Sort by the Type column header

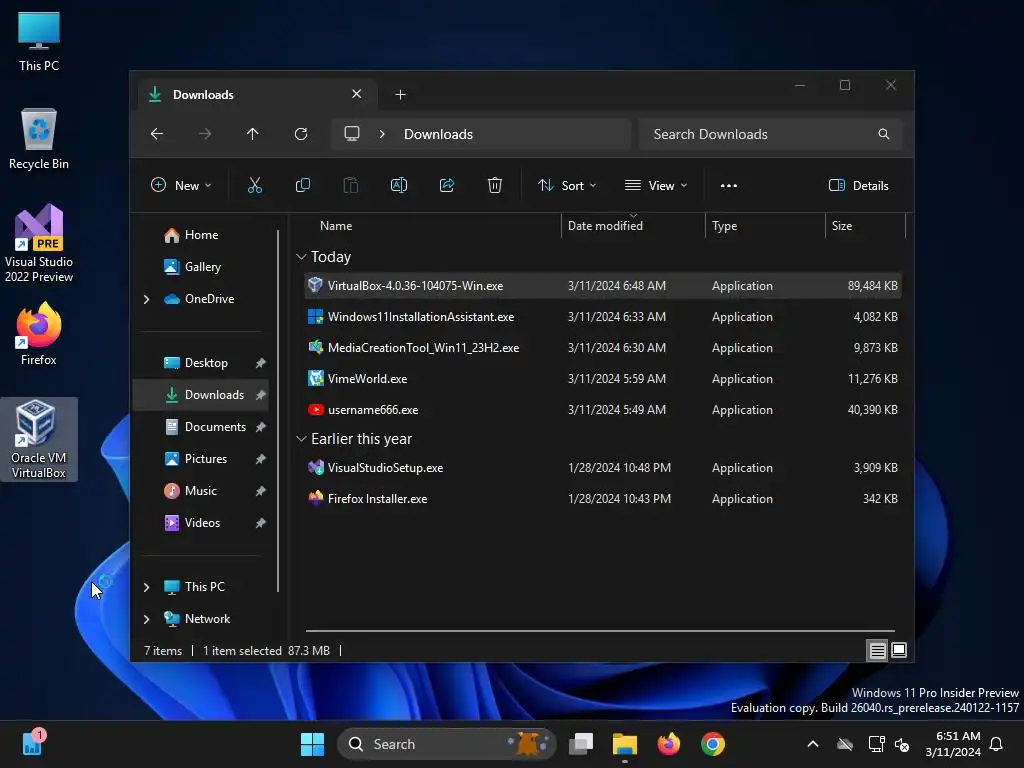[x=765, y=226]
